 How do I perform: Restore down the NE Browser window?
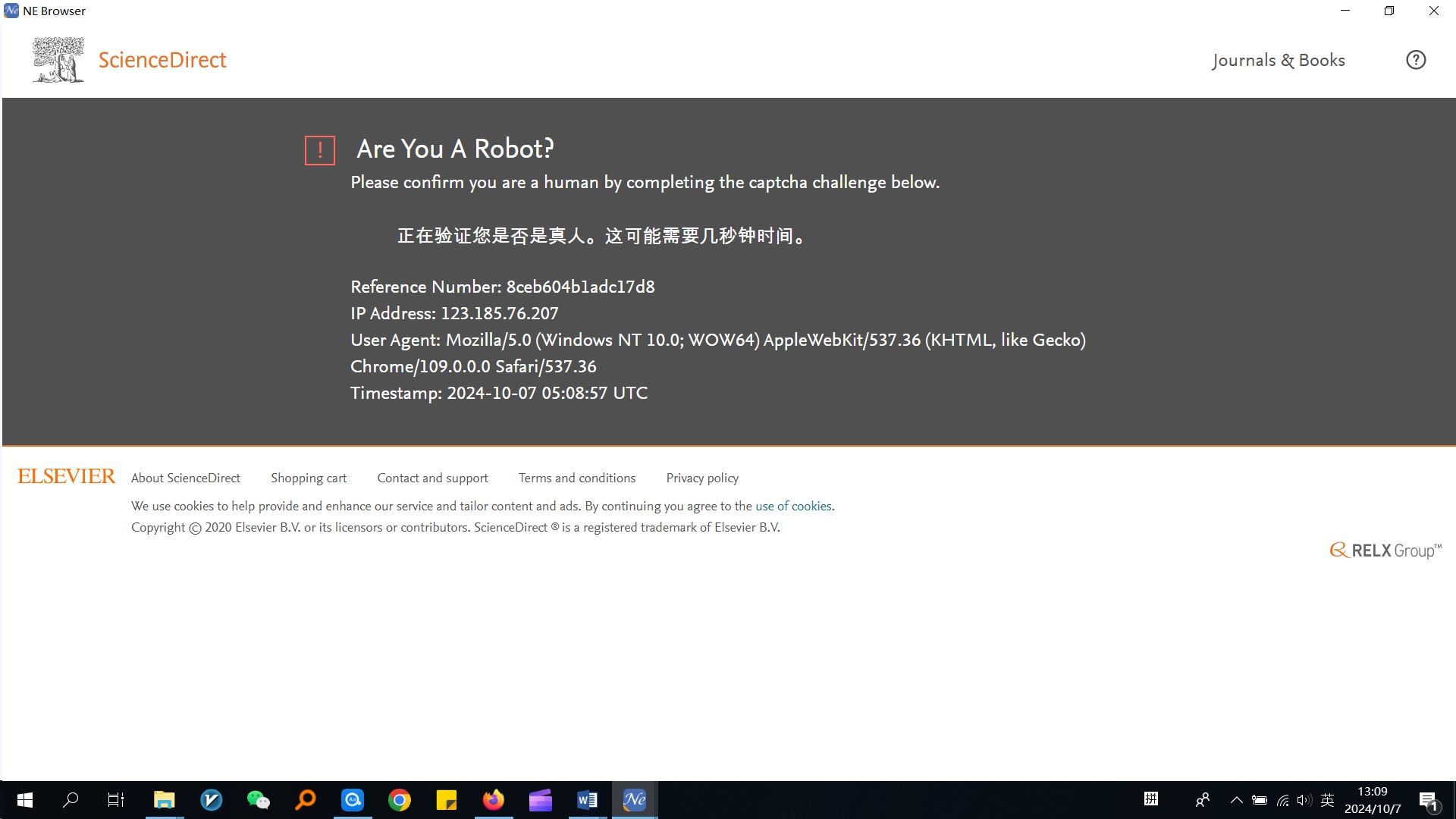[x=1389, y=11]
